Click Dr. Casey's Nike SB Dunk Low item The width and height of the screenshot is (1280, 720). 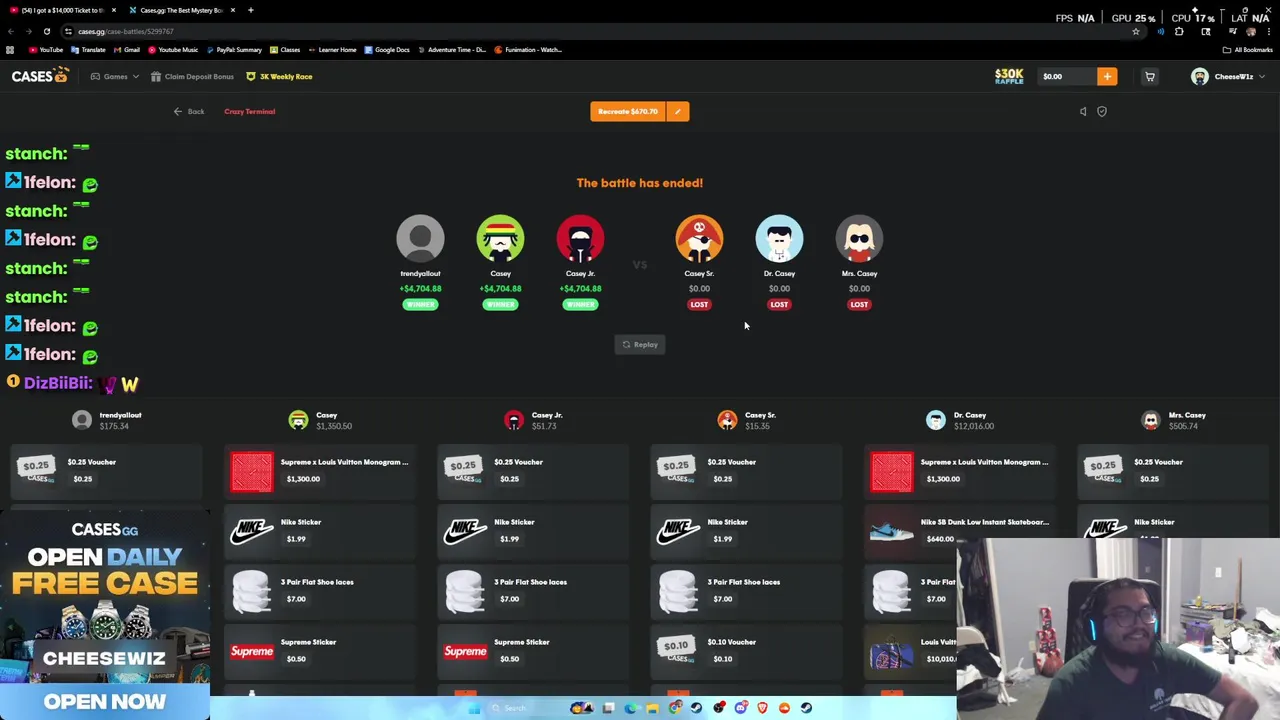pyautogui.click(x=959, y=531)
